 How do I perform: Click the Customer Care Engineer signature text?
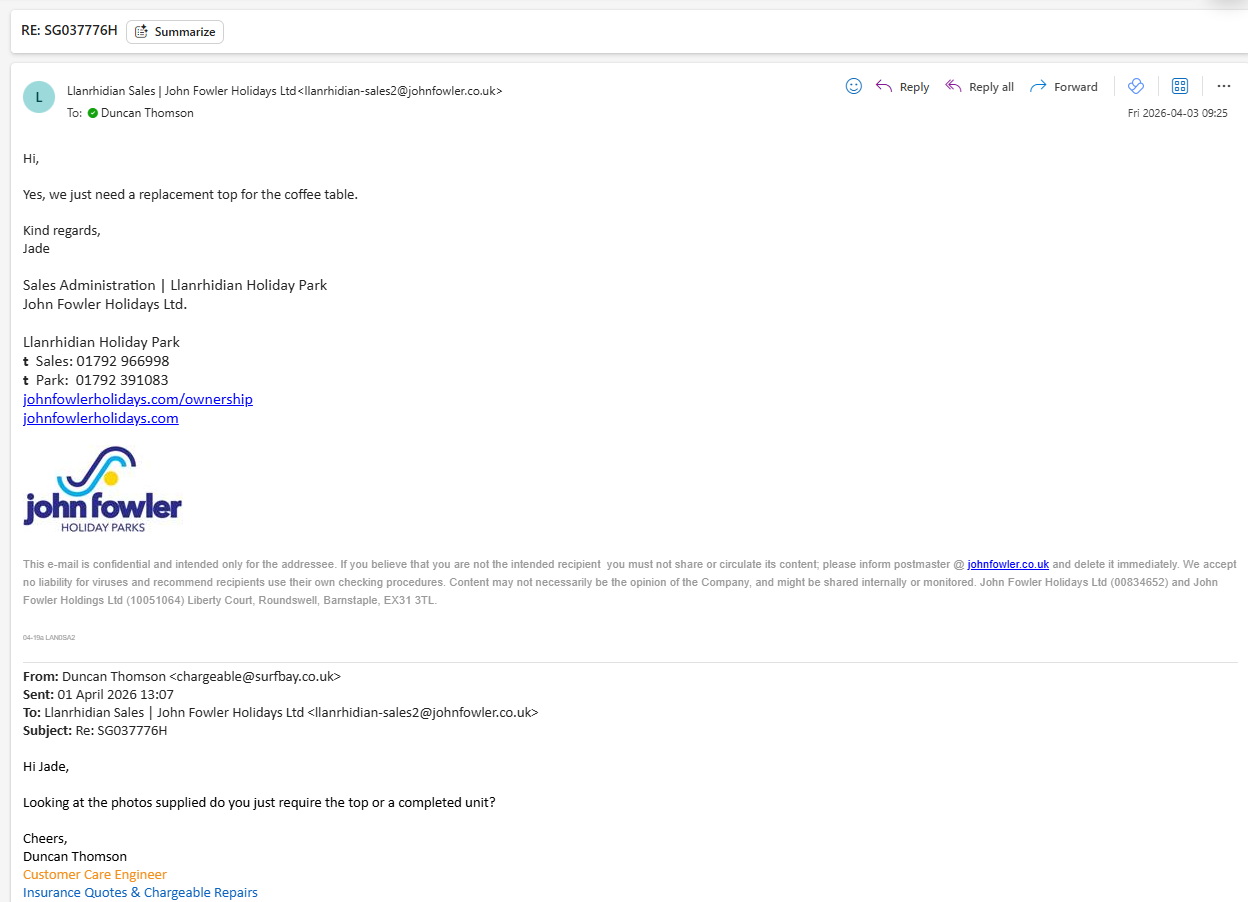pos(95,874)
